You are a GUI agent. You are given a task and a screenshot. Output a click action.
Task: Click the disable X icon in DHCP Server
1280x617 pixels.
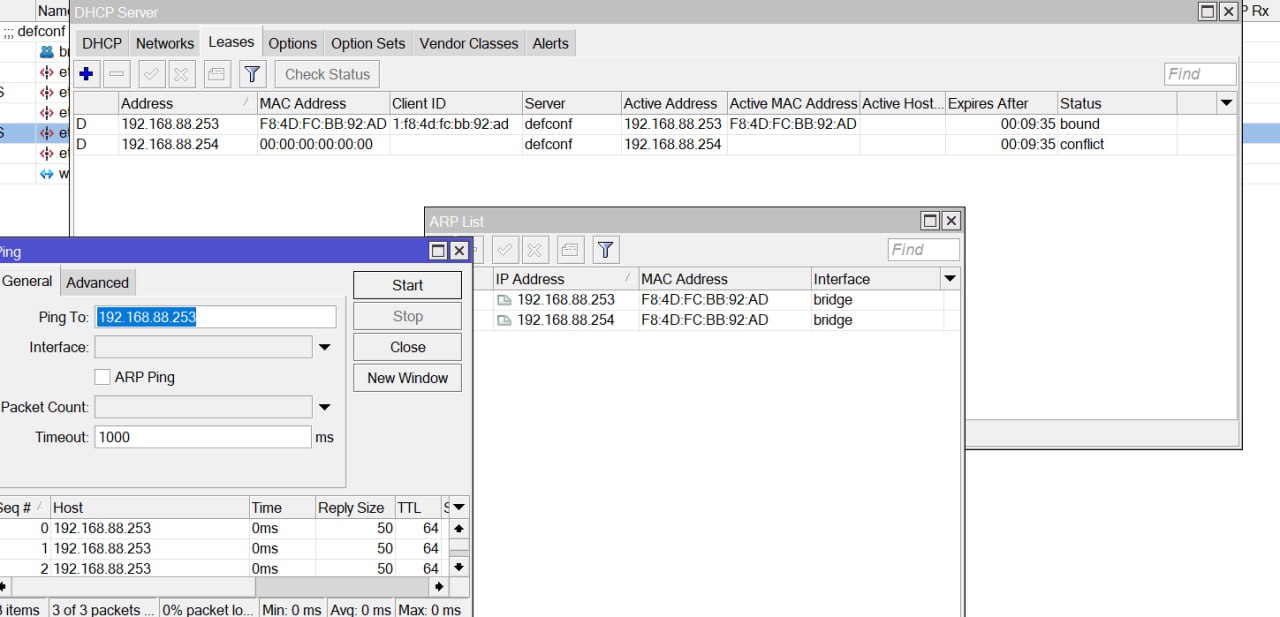point(181,74)
